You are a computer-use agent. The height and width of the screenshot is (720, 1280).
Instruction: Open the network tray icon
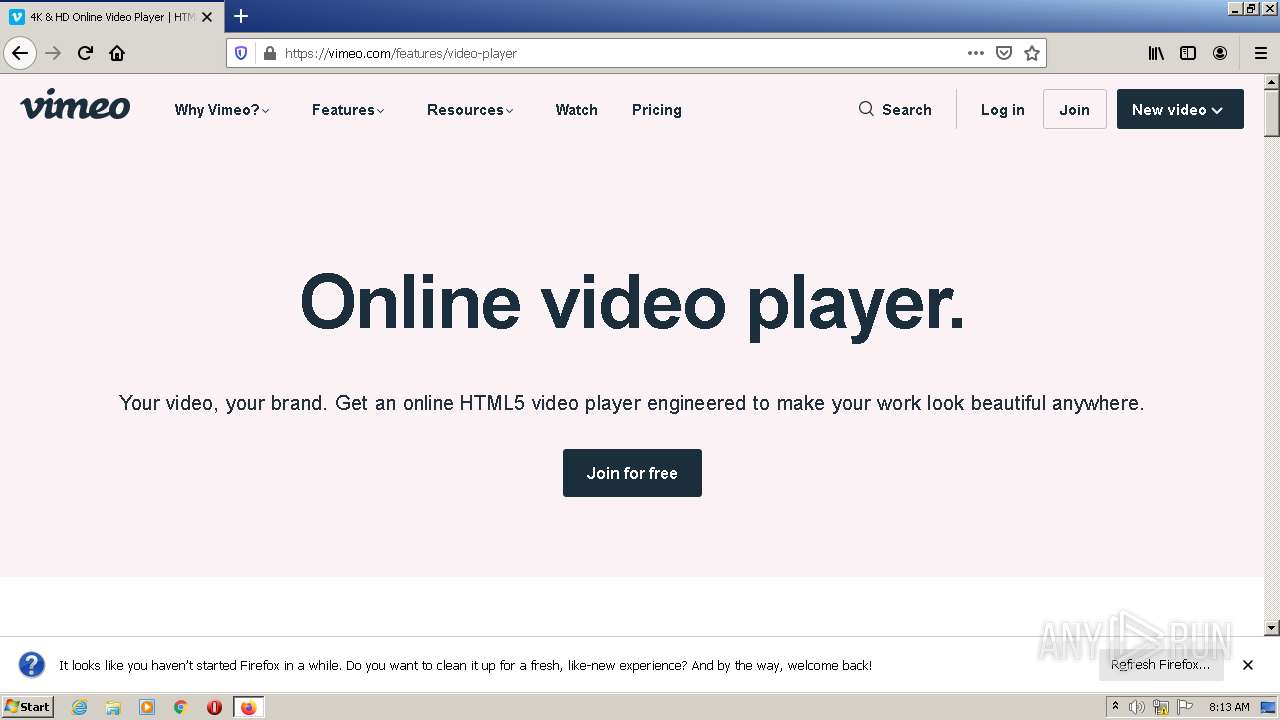[1161, 707]
